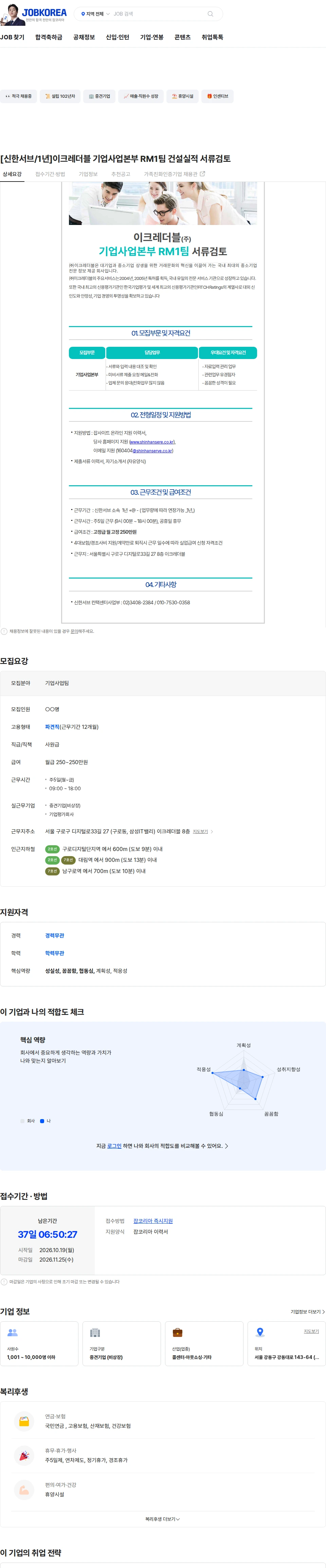Click the 위치 map pin icon
Viewport: 326px width, 1568px height.
pos(260,1333)
